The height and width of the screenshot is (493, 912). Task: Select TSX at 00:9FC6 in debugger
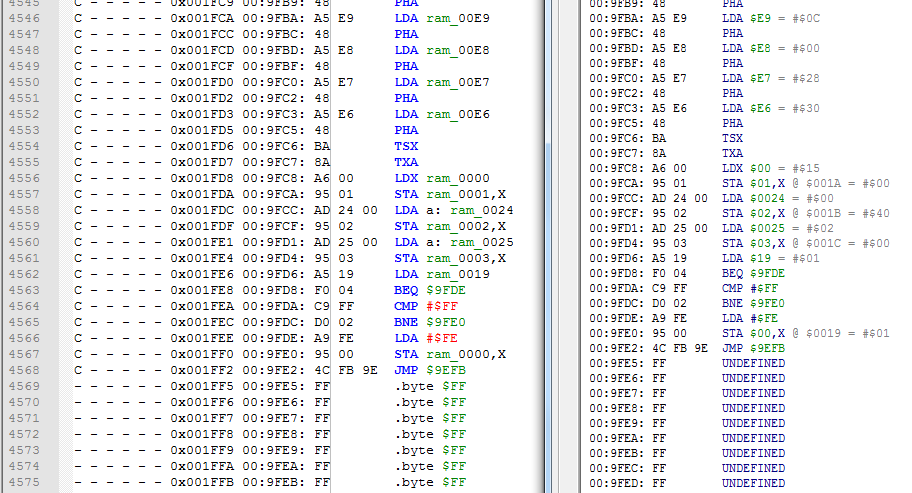click(732, 138)
